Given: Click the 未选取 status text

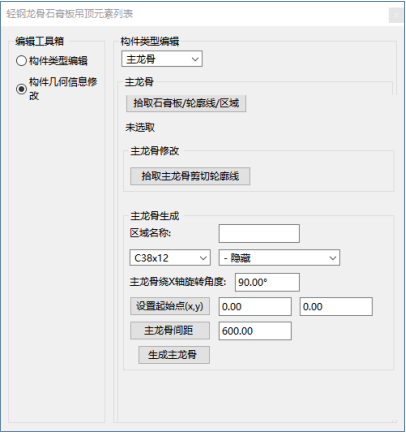Looking at the screenshot, I should pos(140,127).
